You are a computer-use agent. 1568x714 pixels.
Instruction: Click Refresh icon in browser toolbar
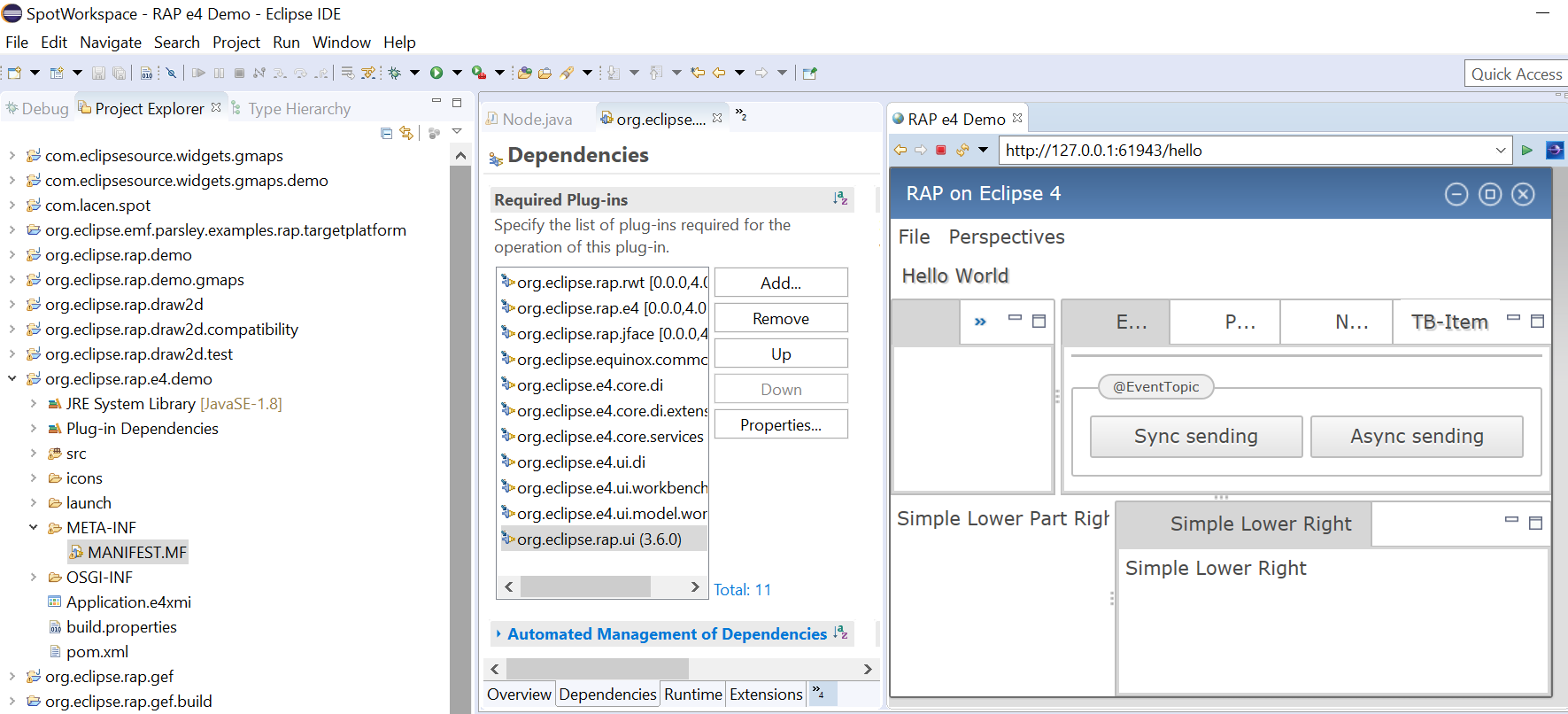(x=962, y=150)
